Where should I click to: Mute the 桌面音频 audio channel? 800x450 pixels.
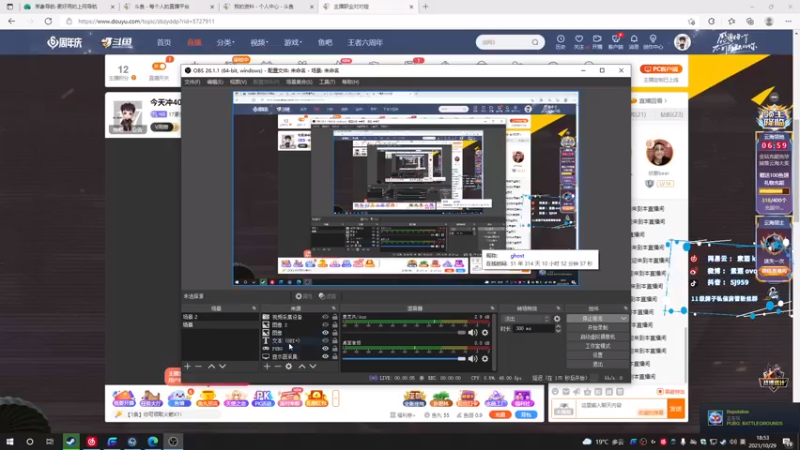pyautogui.click(x=473, y=359)
